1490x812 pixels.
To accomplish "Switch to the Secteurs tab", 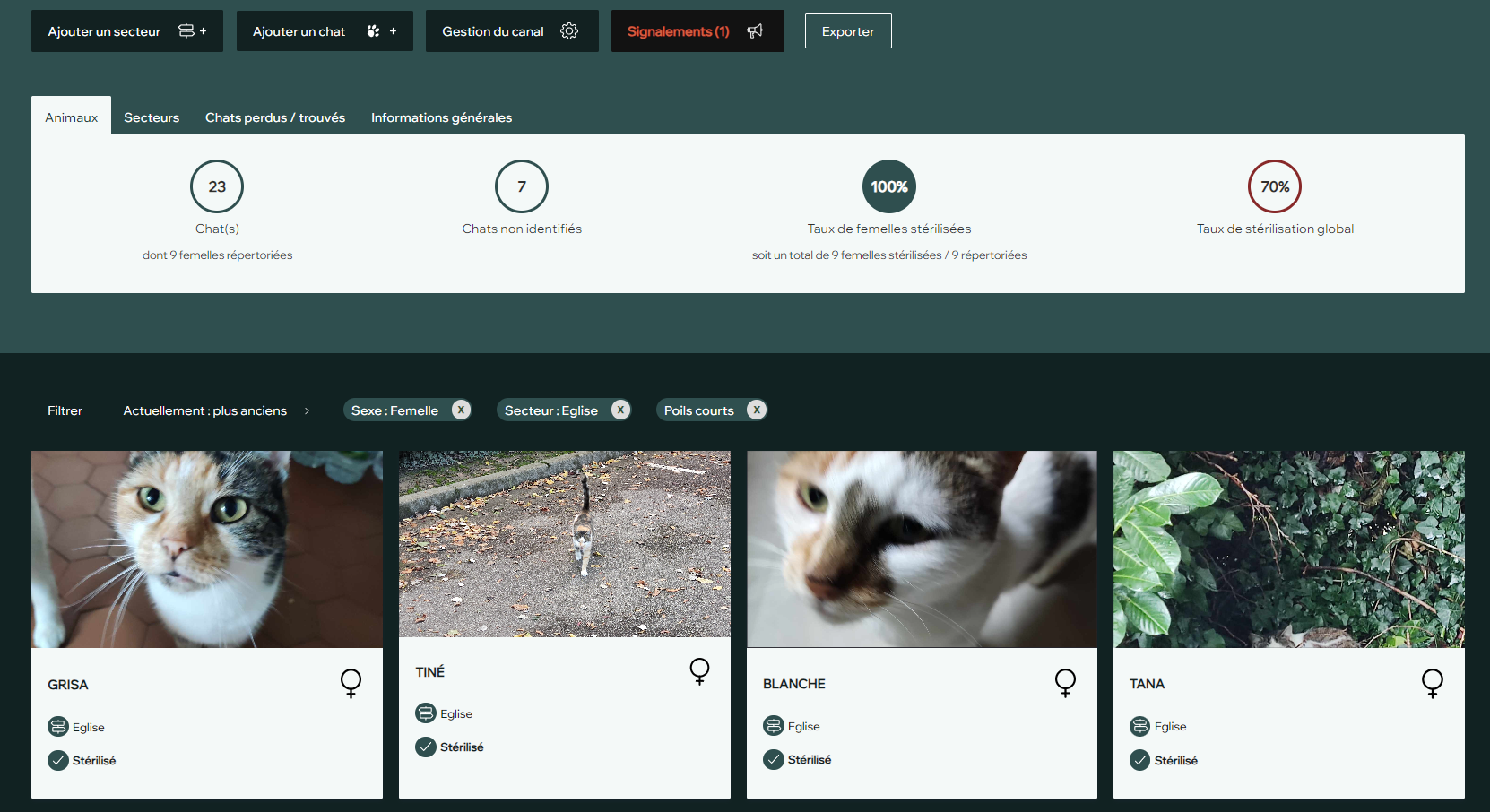I will point(152,117).
